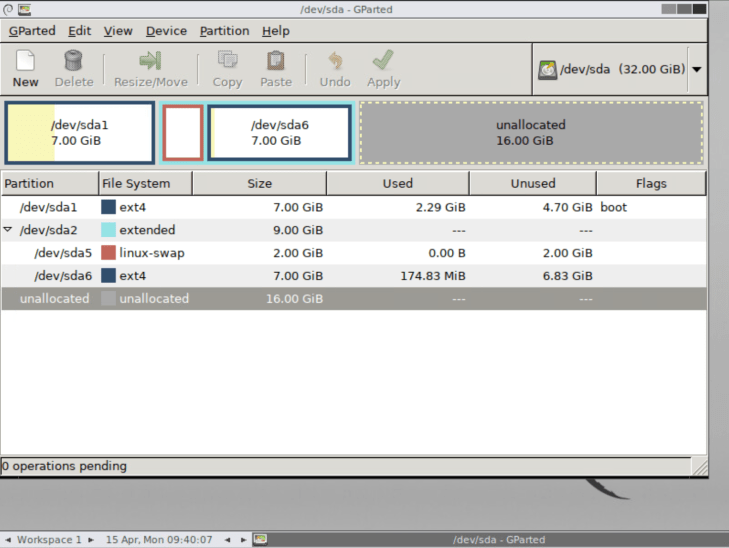Select the unallocated row in the list
The width and height of the screenshot is (729, 548).
tap(353, 298)
